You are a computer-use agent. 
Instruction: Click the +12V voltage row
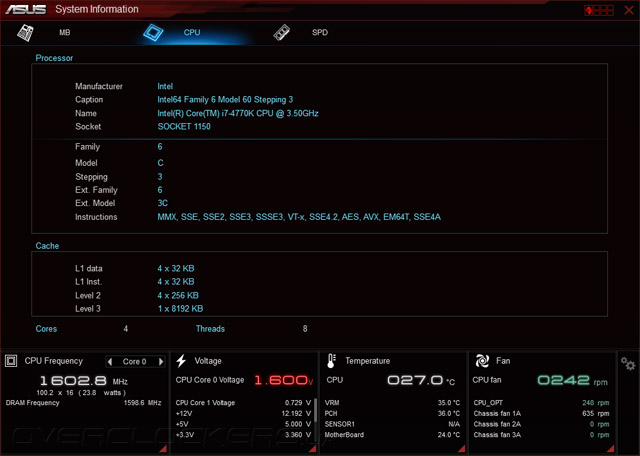click(243, 413)
